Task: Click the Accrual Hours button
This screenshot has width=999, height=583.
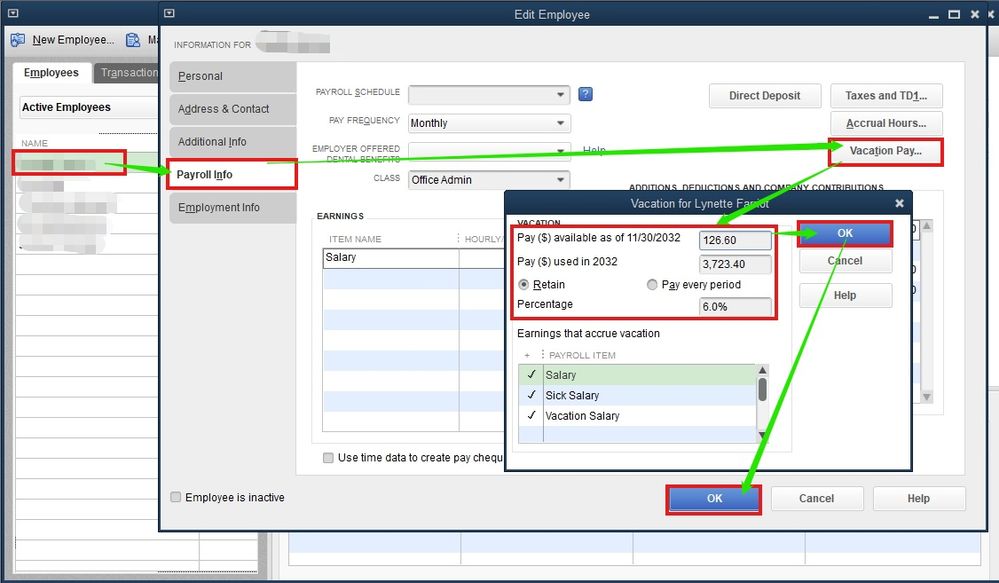Action: (886, 123)
